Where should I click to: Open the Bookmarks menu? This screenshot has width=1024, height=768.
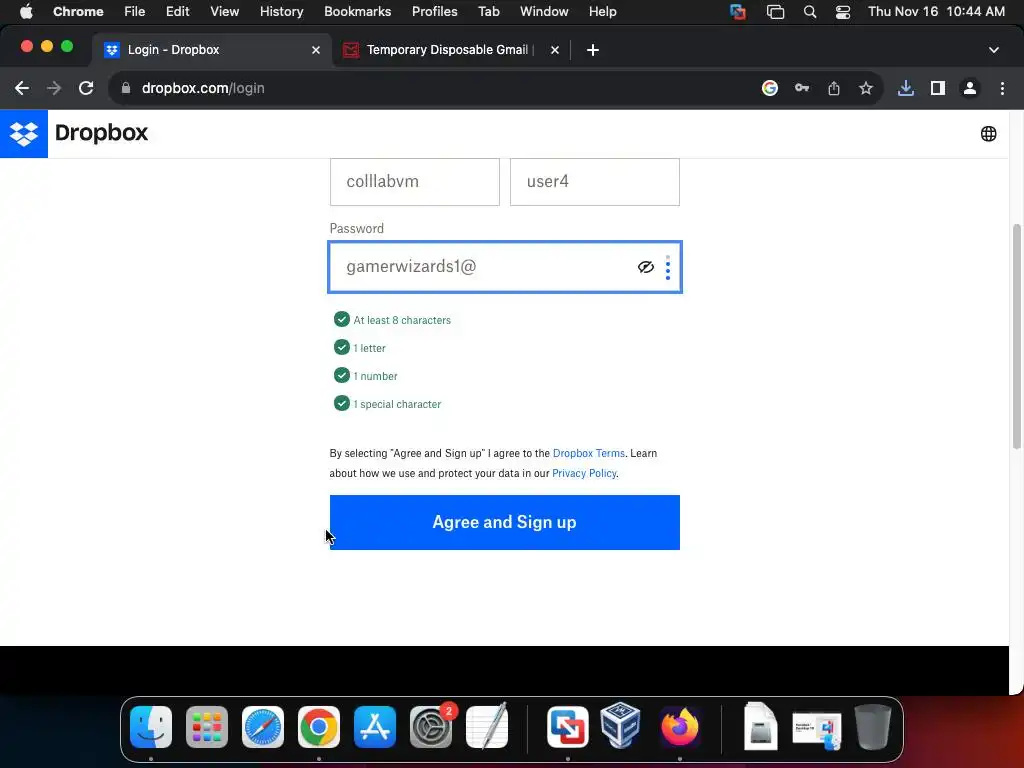(357, 11)
